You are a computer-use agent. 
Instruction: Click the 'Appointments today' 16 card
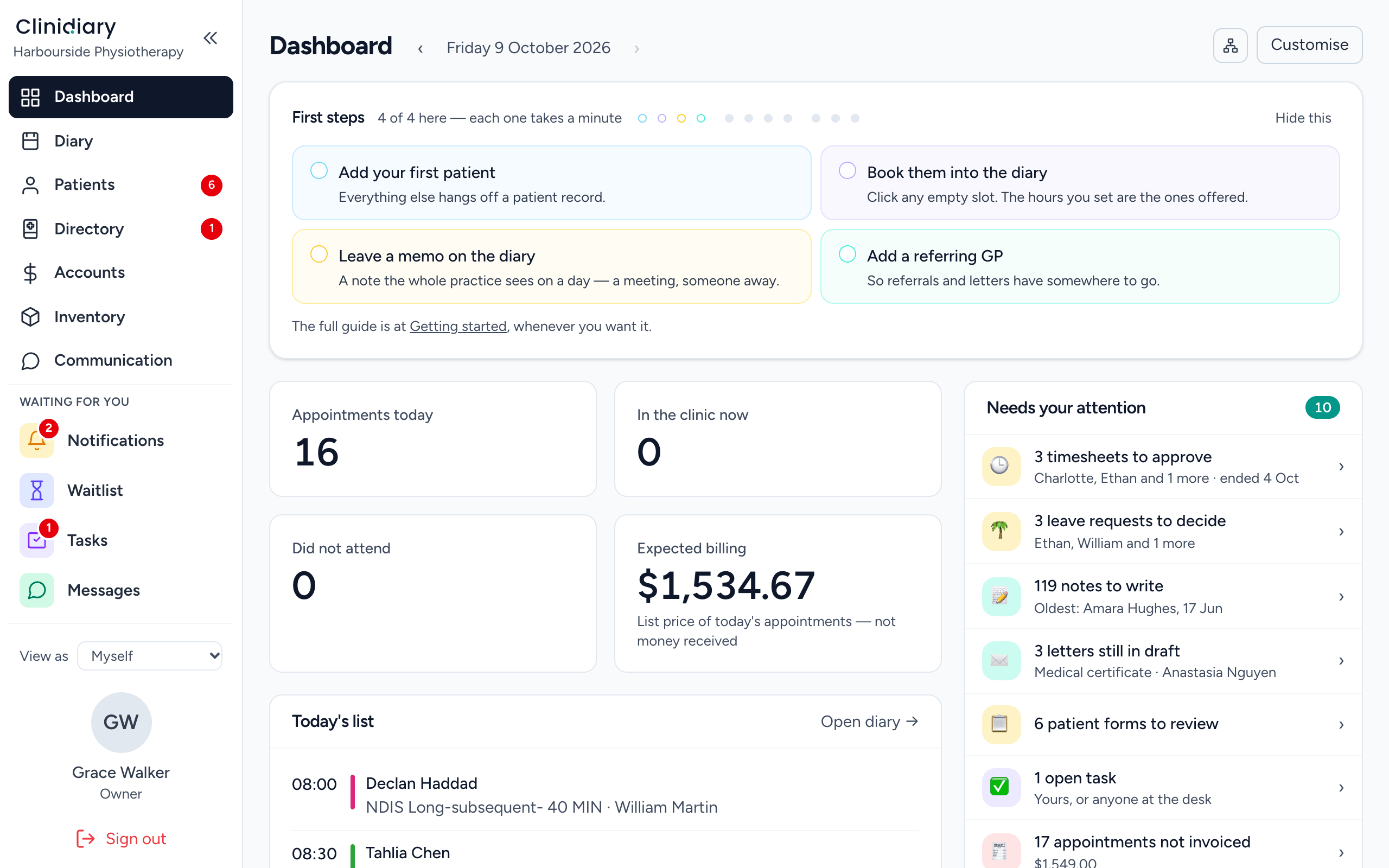point(433,439)
